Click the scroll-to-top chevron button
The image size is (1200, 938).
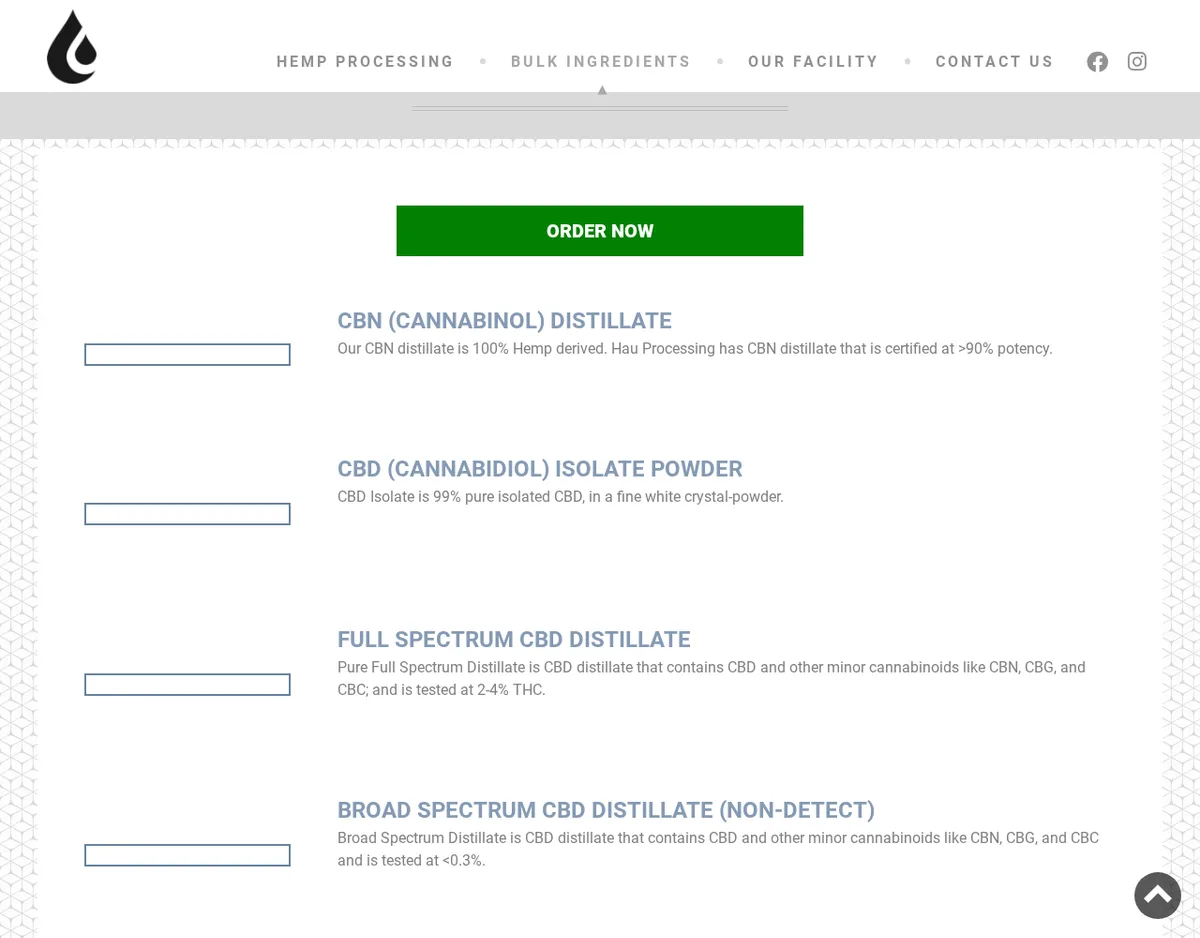(1158, 895)
